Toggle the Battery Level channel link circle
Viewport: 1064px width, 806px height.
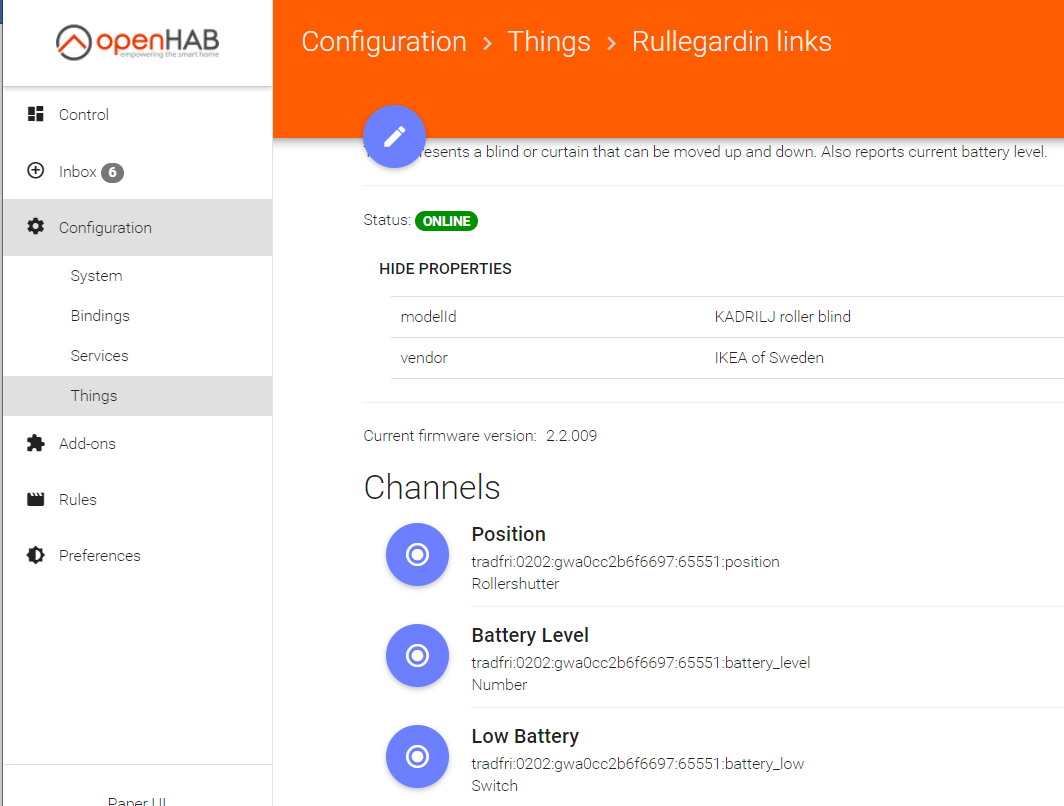[x=417, y=656]
